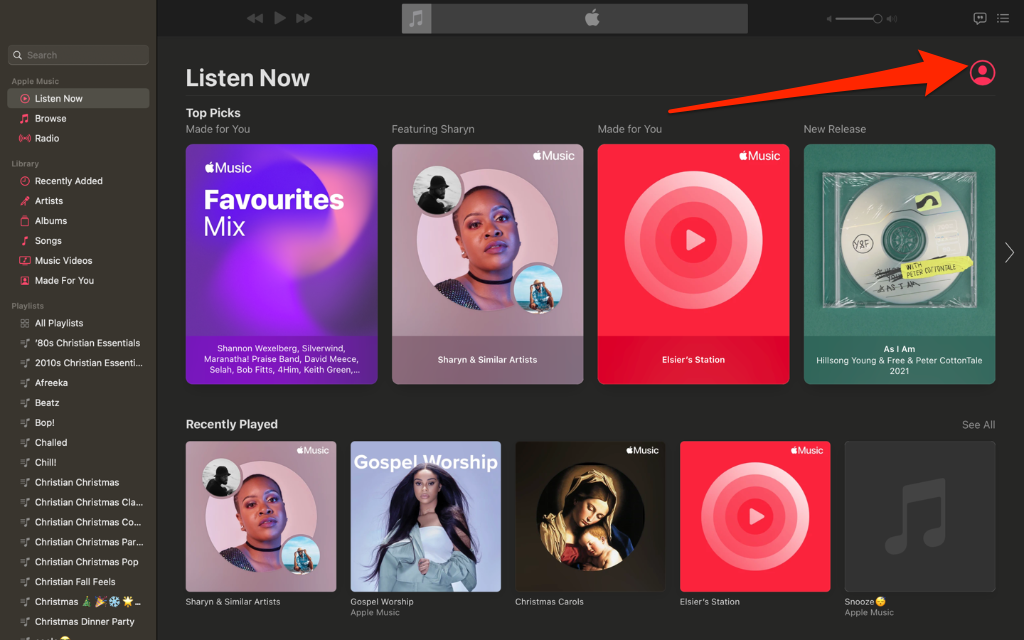Image resolution: width=1024 pixels, height=640 pixels.
Task: Open Sharyn & Similar Artists in Recently Played
Action: point(261,517)
